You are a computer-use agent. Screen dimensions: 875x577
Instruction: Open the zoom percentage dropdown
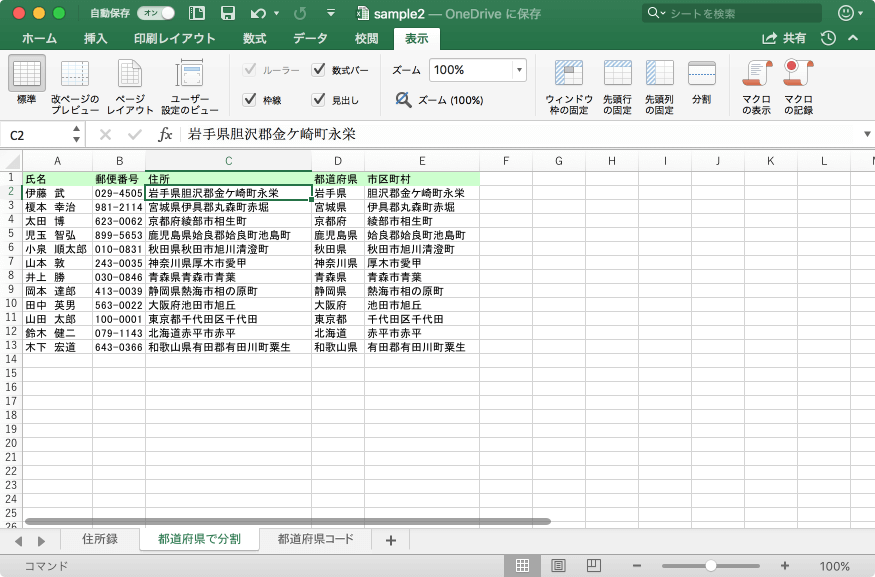(x=519, y=70)
